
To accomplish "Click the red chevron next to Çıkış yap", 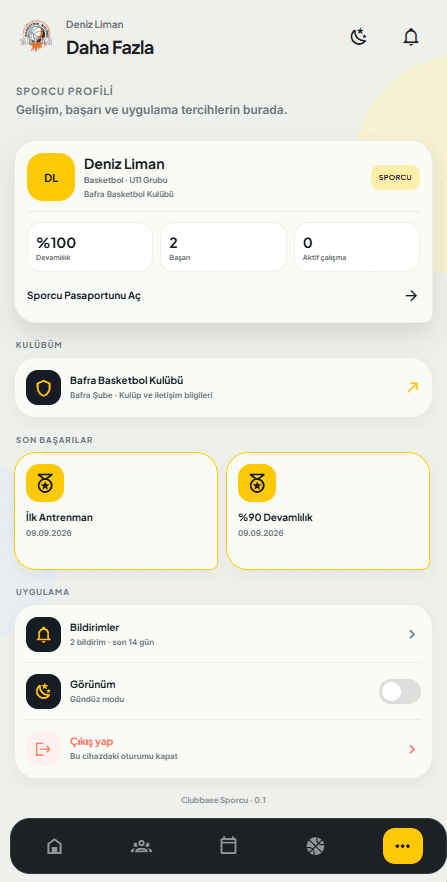I will tap(412, 749).
